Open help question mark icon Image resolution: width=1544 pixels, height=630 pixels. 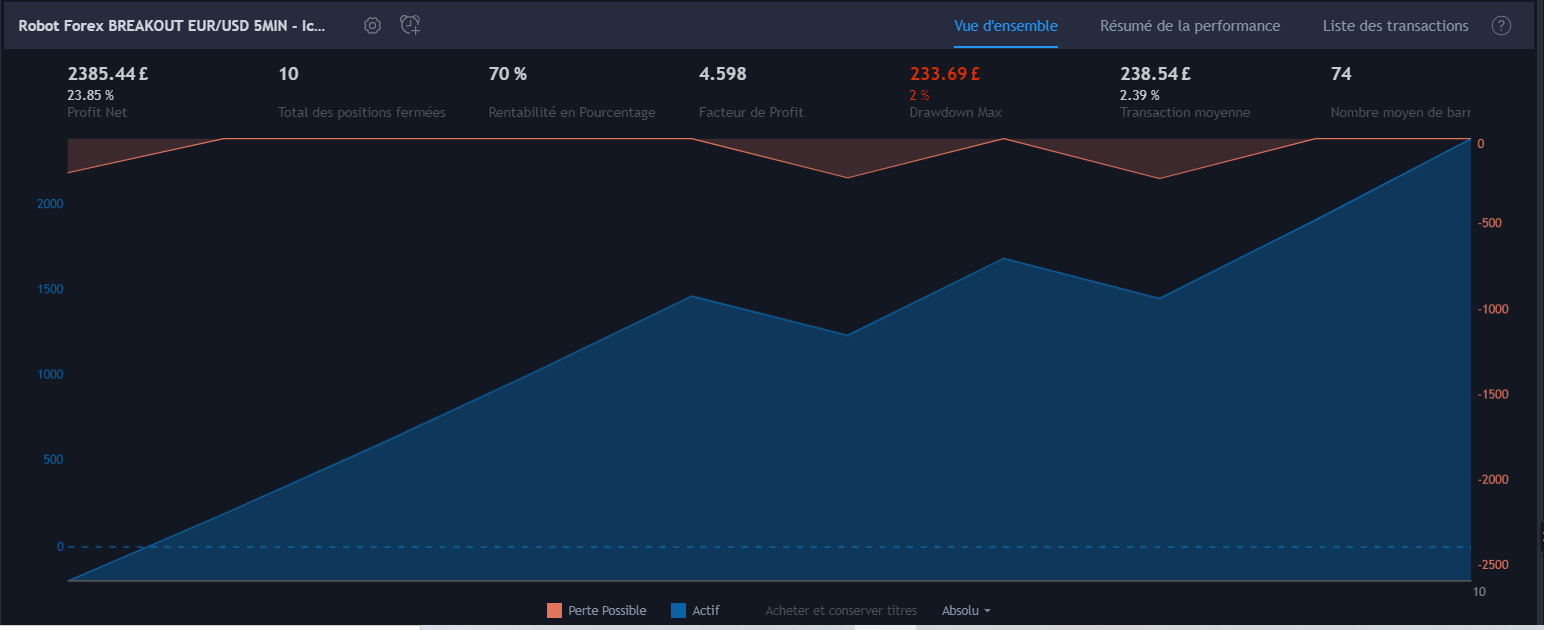coord(1501,26)
